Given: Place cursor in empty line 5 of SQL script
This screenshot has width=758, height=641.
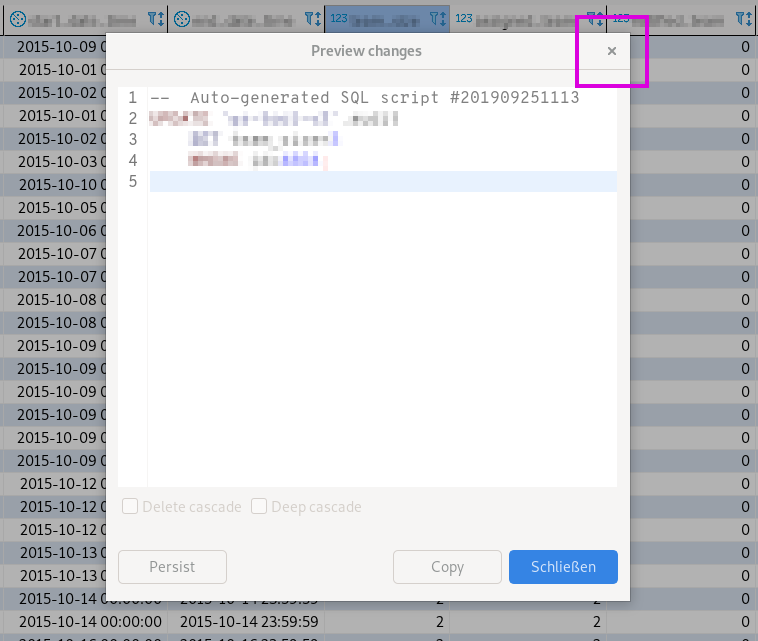Looking at the screenshot, I should 383,181.
